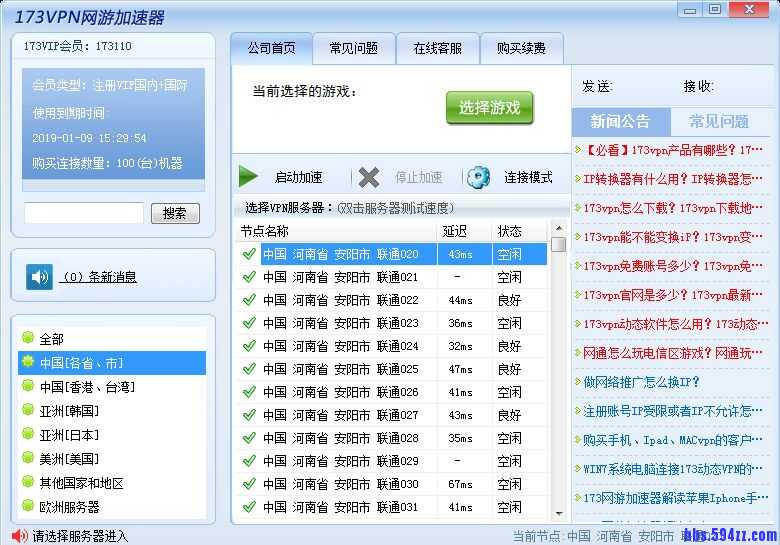Switch to 常见问题 tab in news panel
This screenshot has width=780, height=545.
pos(718,122)
